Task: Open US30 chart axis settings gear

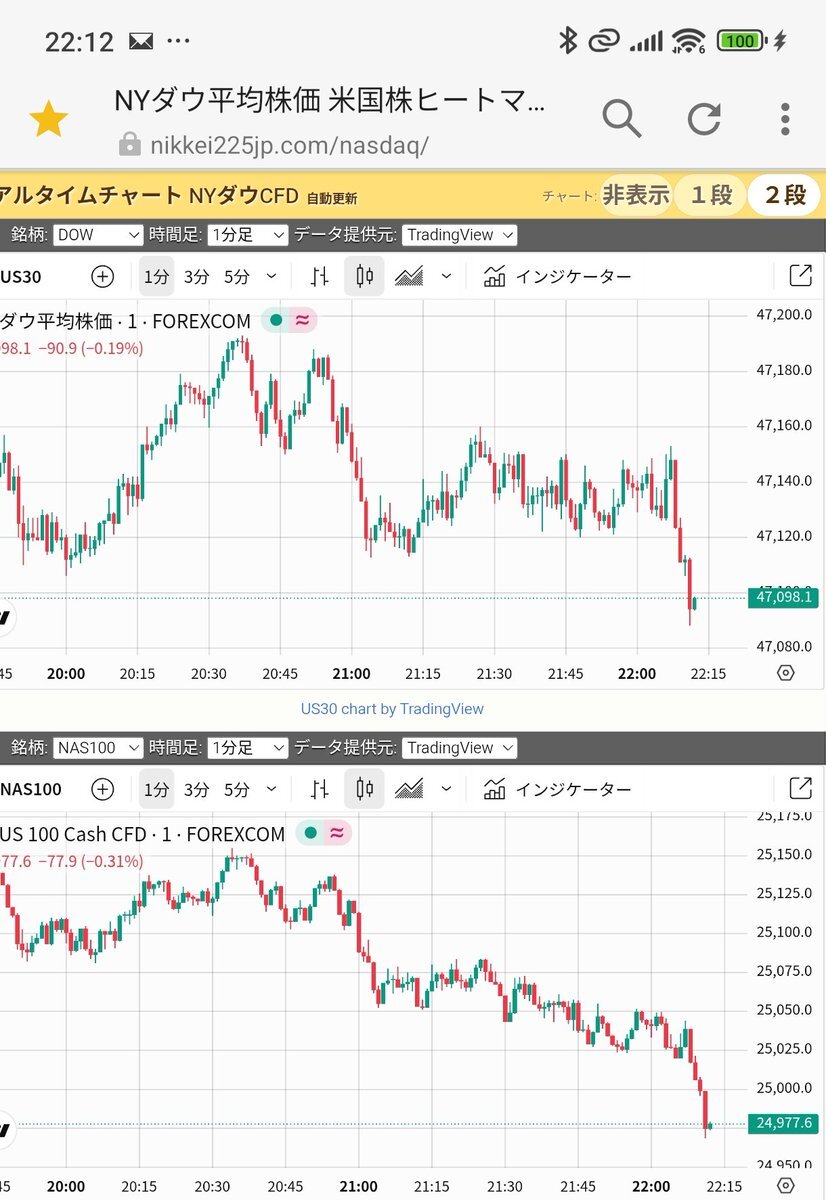Action: coord(785,673)
